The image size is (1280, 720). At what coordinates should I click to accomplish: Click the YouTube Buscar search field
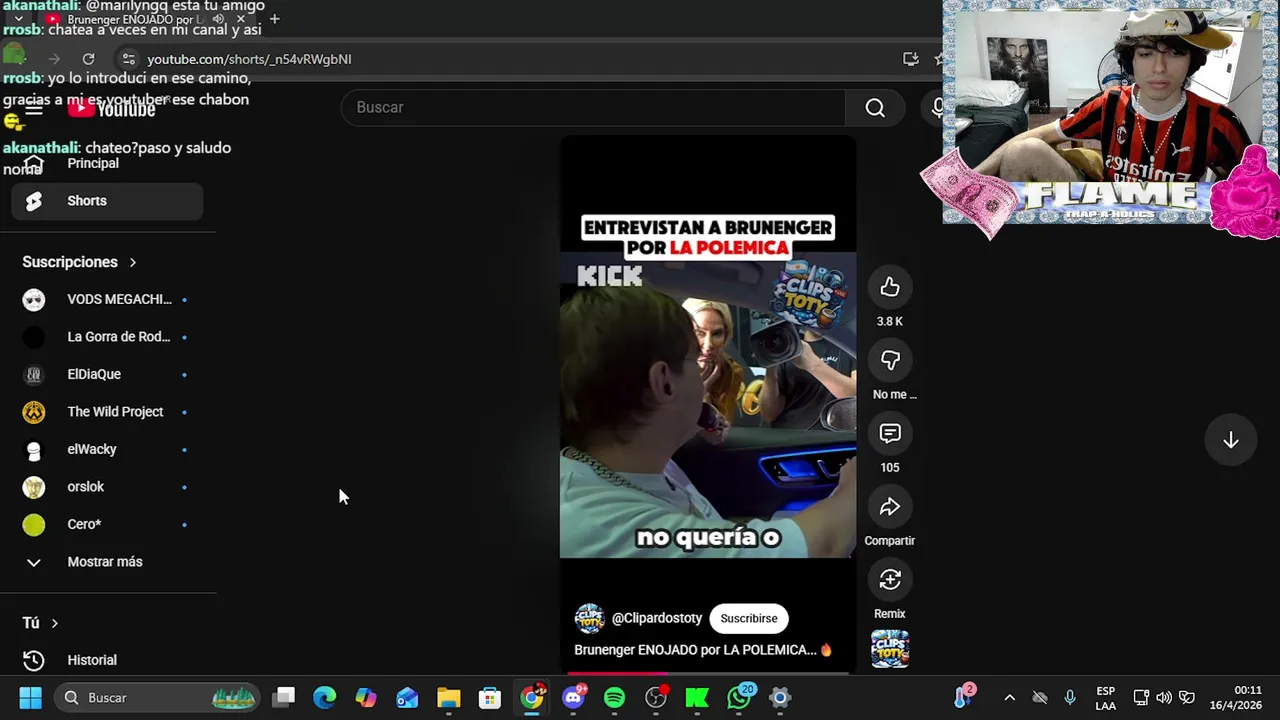[x=593, y=108]
